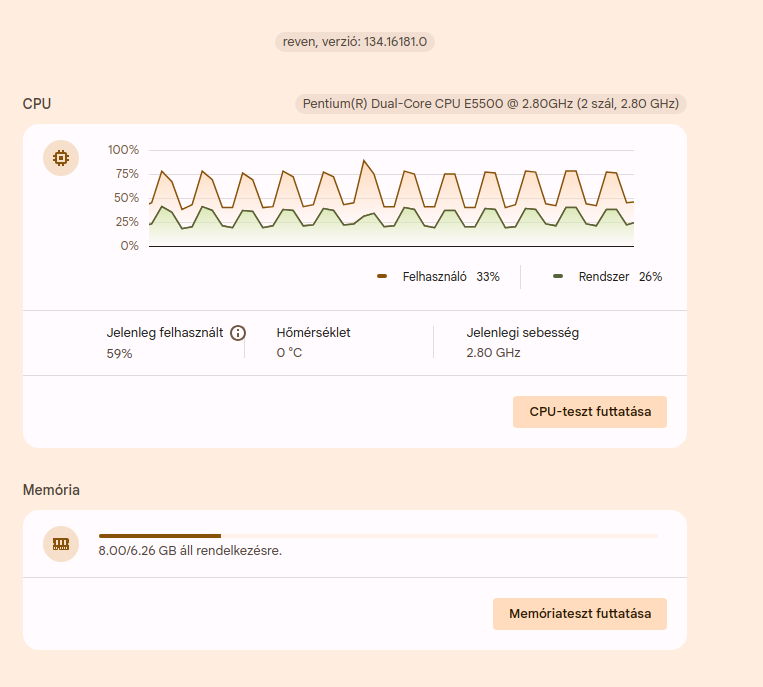Click the CPU section heading
The image size is (763, 687).
[37, 104]
